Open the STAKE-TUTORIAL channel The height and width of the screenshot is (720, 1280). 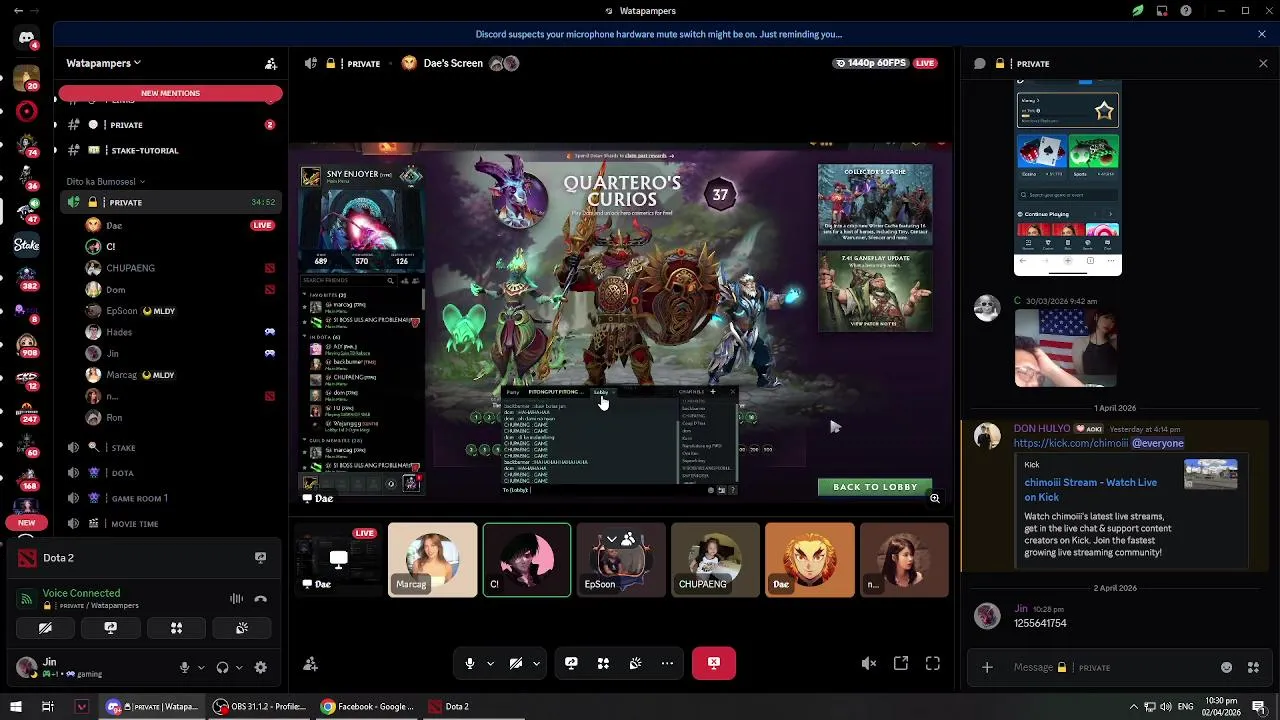coord(168,150)
